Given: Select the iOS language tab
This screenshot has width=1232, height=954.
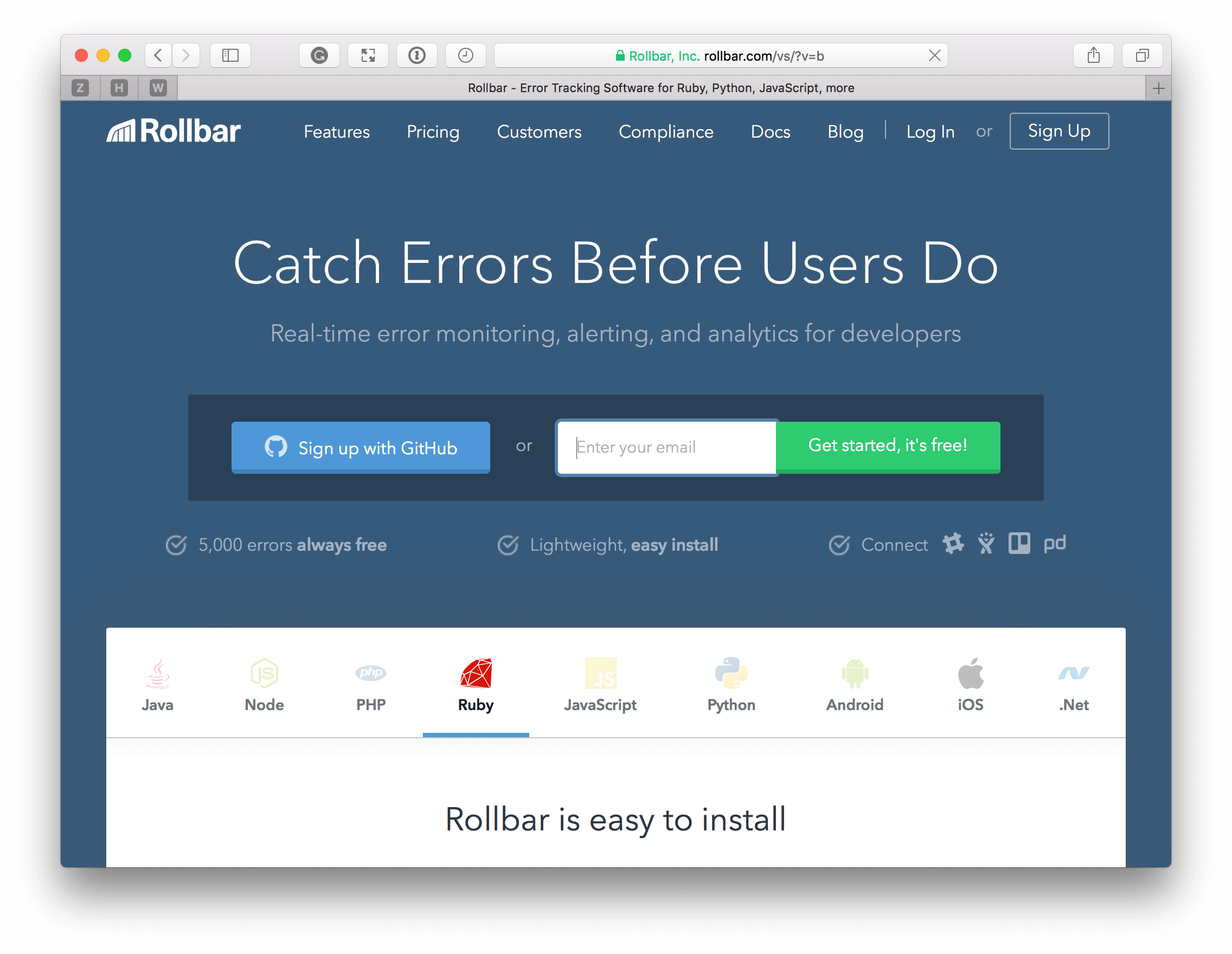Looking at the screenshot, I should (x=970, y=685).
